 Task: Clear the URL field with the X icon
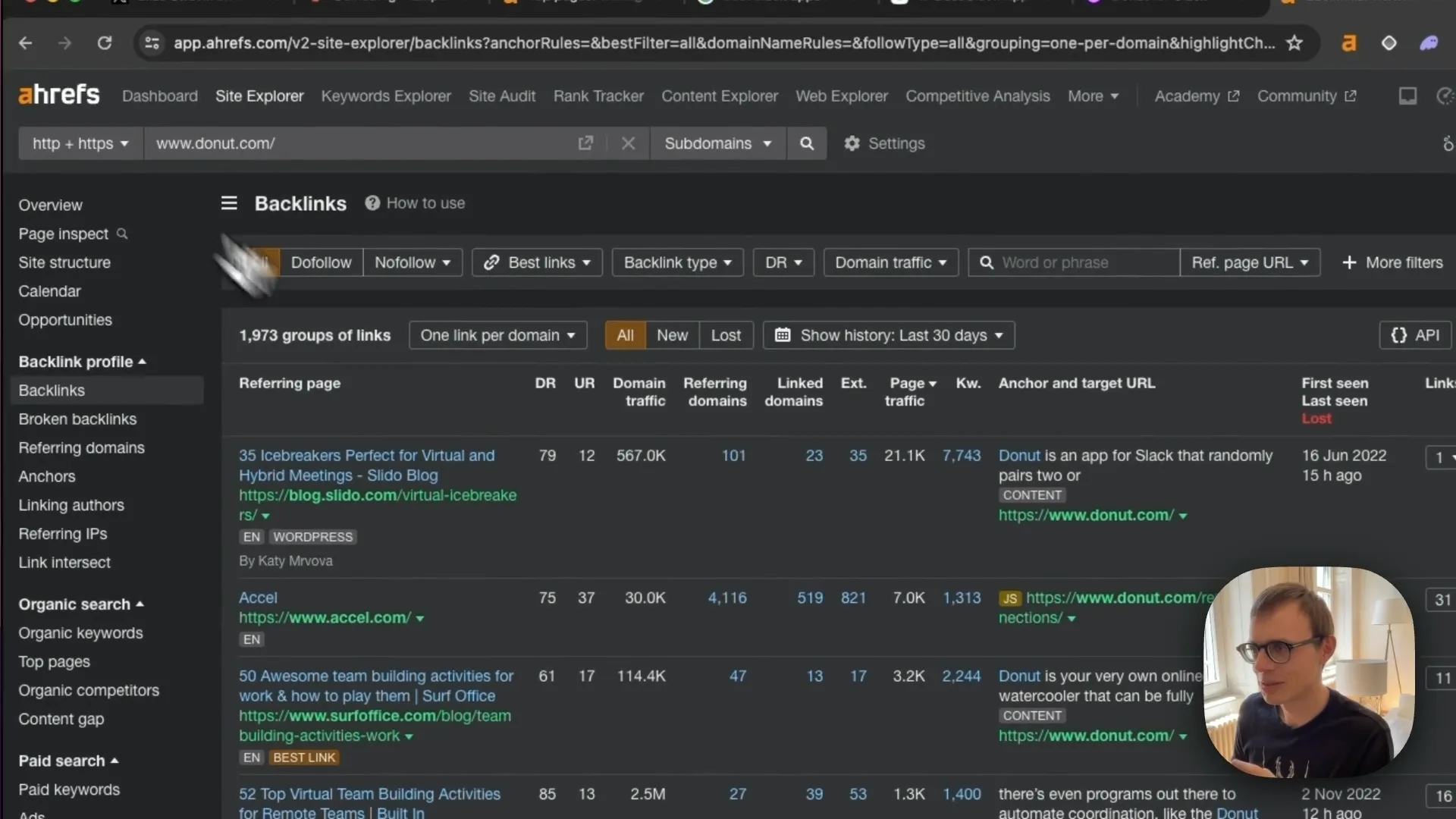(x=628, y=143)
